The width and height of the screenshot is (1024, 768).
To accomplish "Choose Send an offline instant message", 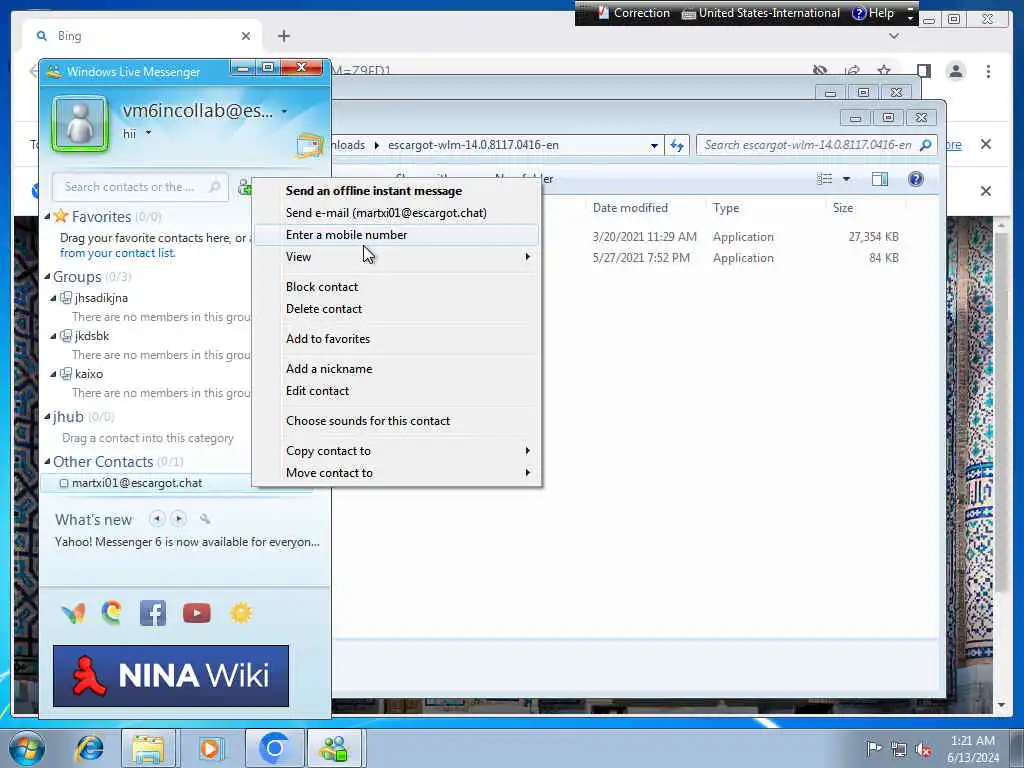I will 396,191.
